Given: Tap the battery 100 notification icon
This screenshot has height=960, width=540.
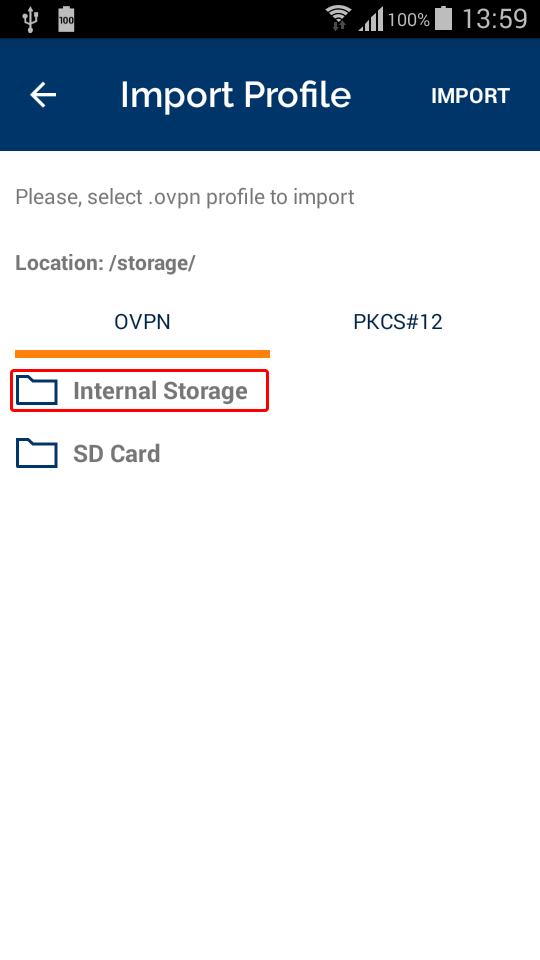Looking at the screenshot, I should [x=66, y=19].
